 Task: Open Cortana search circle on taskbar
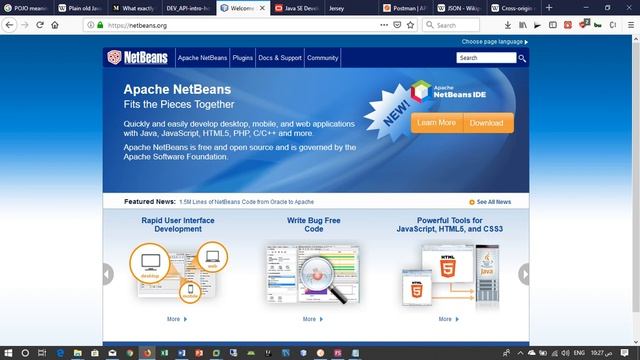[x=25, y=353]
